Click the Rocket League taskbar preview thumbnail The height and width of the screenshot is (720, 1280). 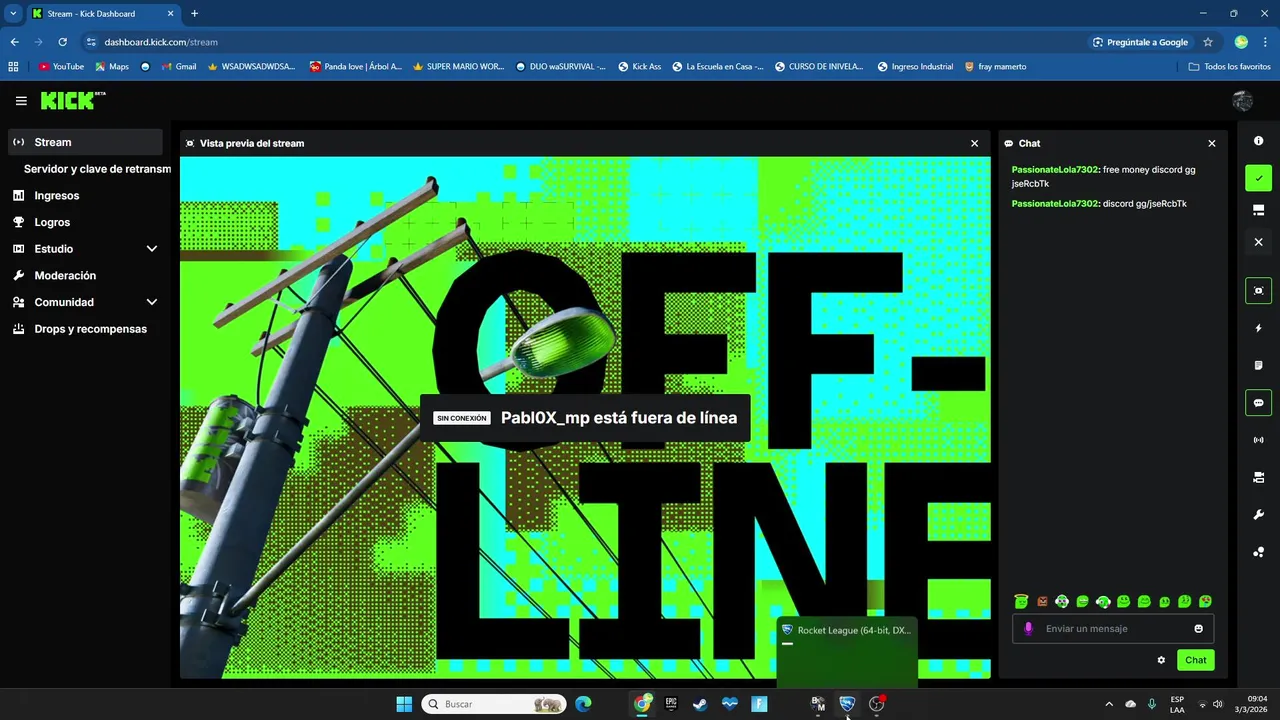(x=847, y=653)
